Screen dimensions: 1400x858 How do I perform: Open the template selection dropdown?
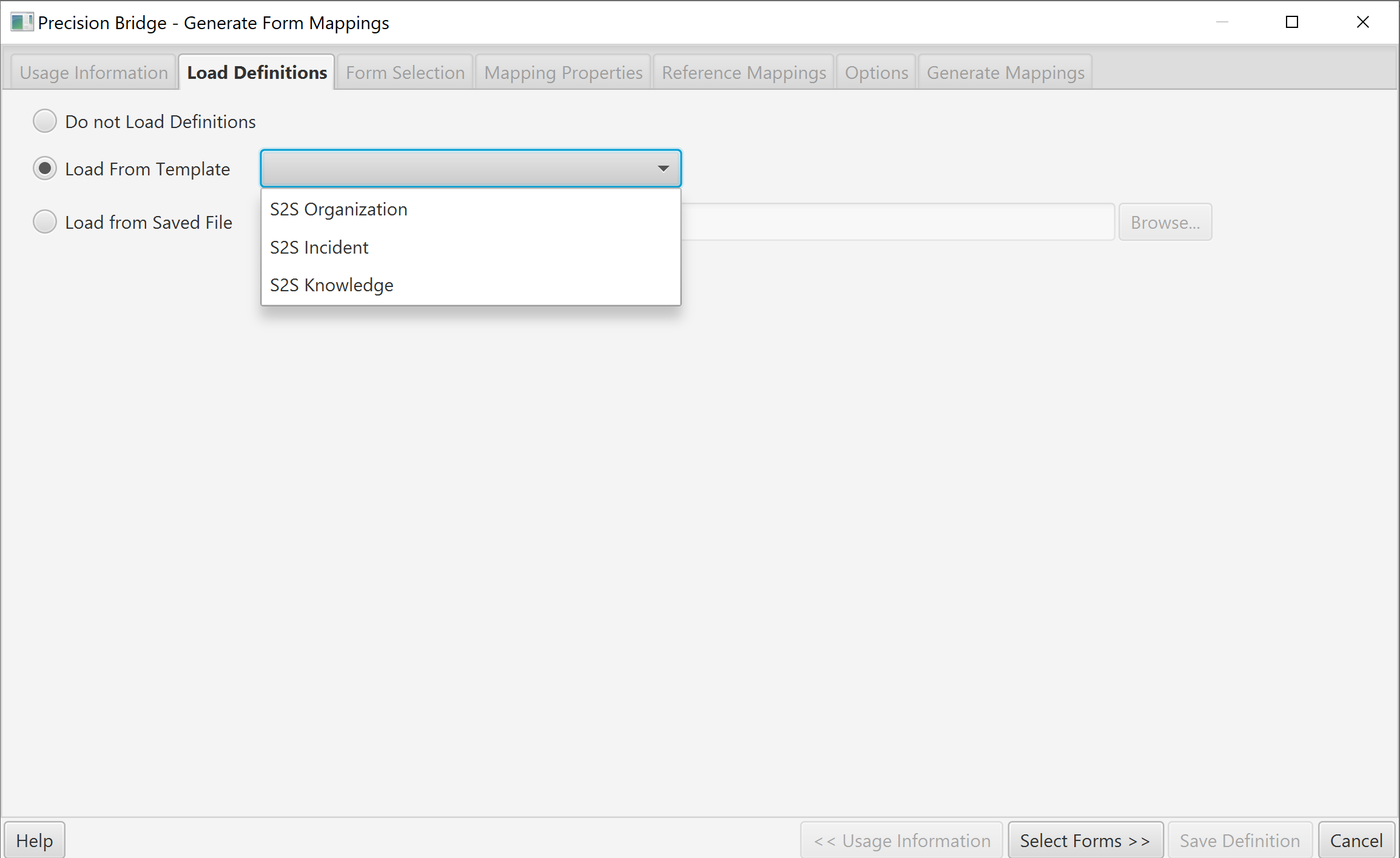tap(662, 168)
